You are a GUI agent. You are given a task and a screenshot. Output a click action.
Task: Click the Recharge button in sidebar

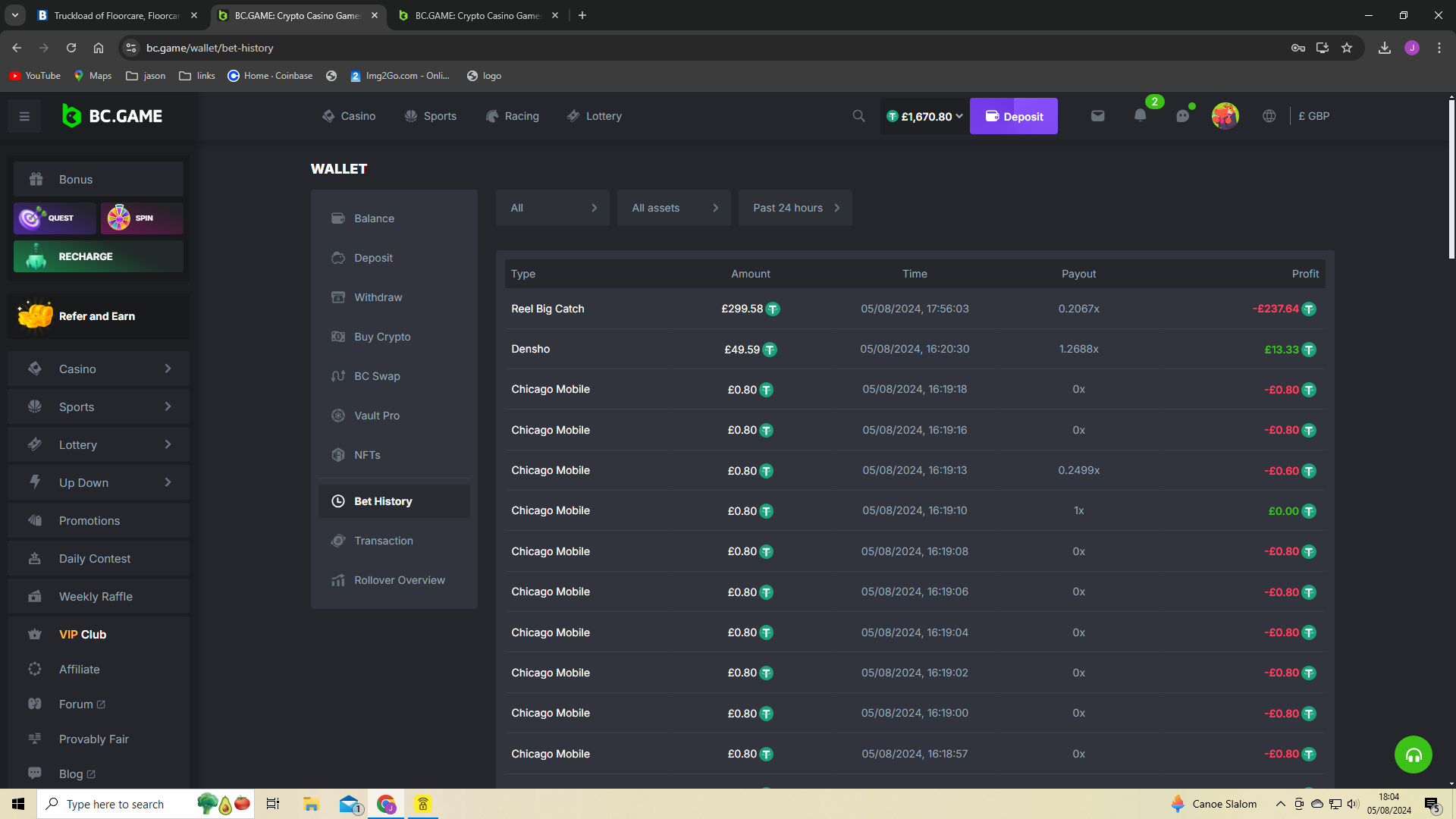click(x=99, y=256)
